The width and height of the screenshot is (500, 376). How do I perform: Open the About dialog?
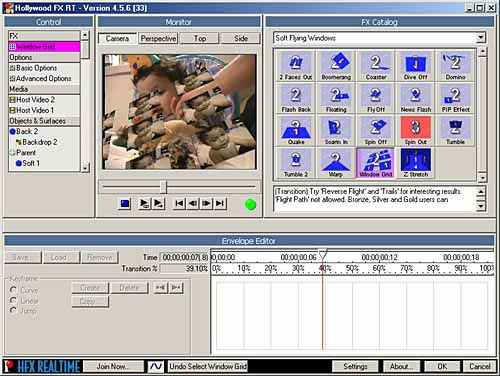click(401, 366)
